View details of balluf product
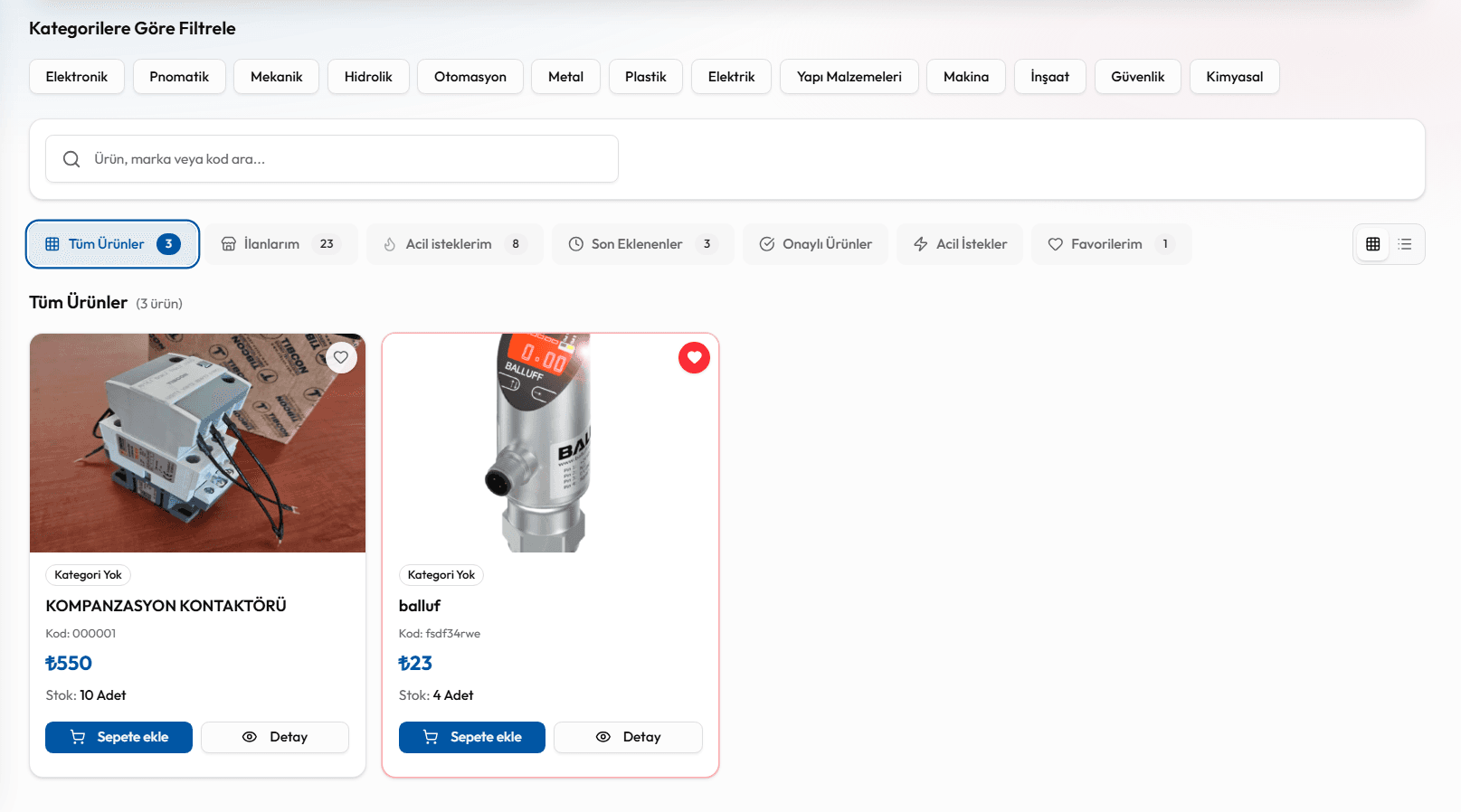Screen dimensions: 1461x812 pos(628,737)
